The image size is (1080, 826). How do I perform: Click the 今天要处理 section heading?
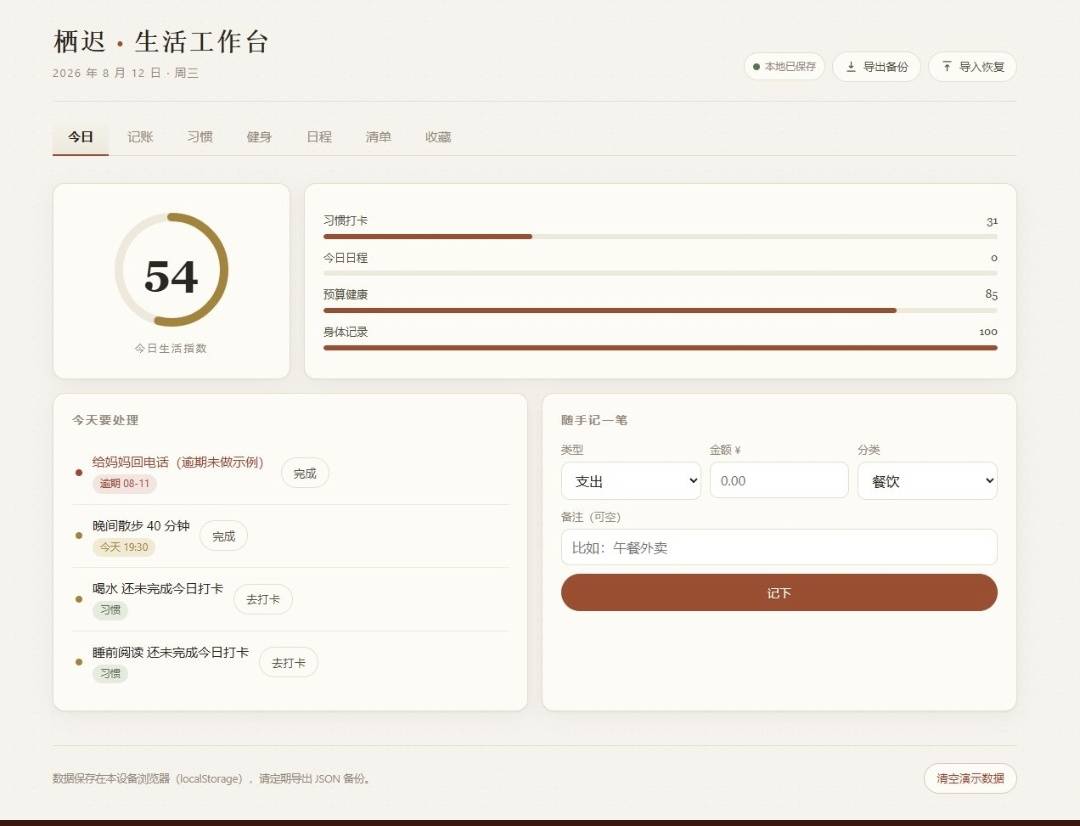pyautogui.click(x=105, y=420)
